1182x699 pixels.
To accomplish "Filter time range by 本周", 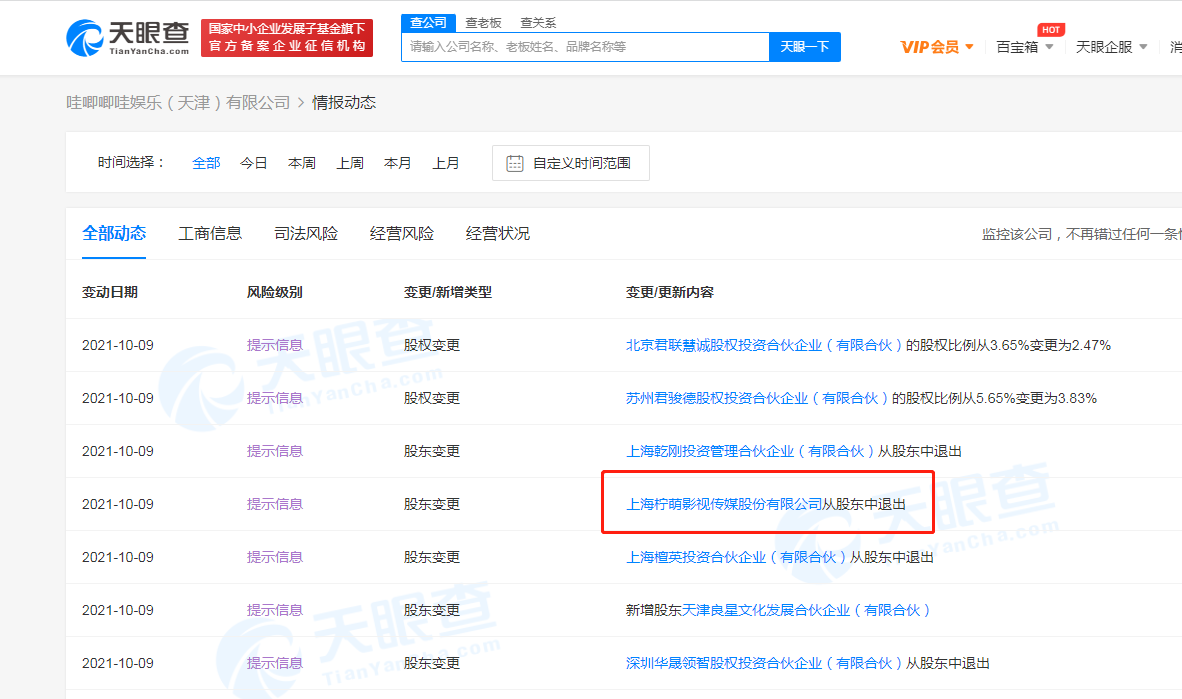I will (302, 163).
